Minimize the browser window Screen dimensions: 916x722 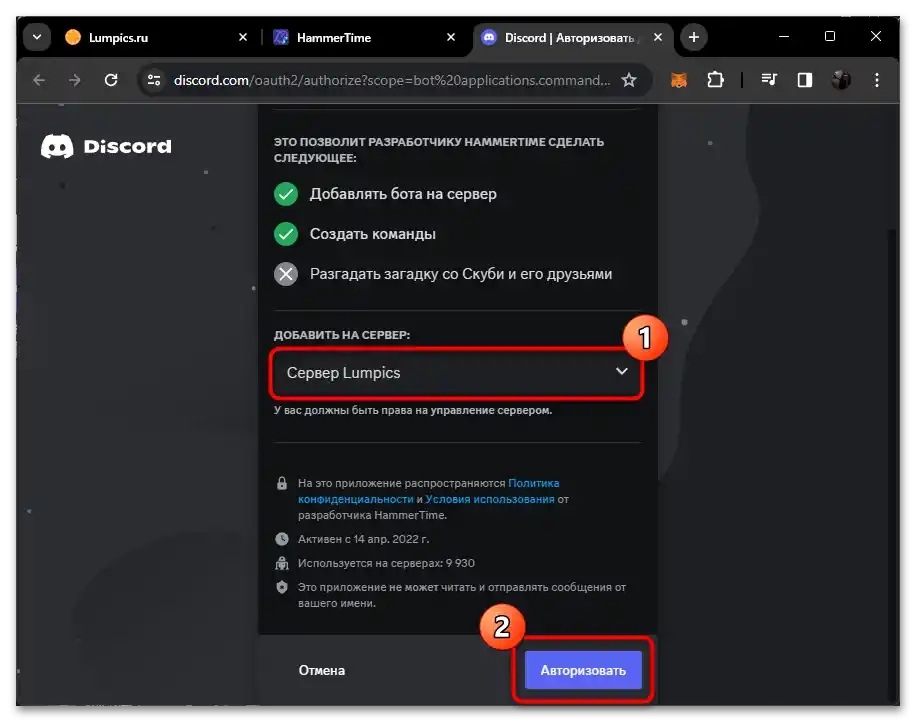[784, 36]
